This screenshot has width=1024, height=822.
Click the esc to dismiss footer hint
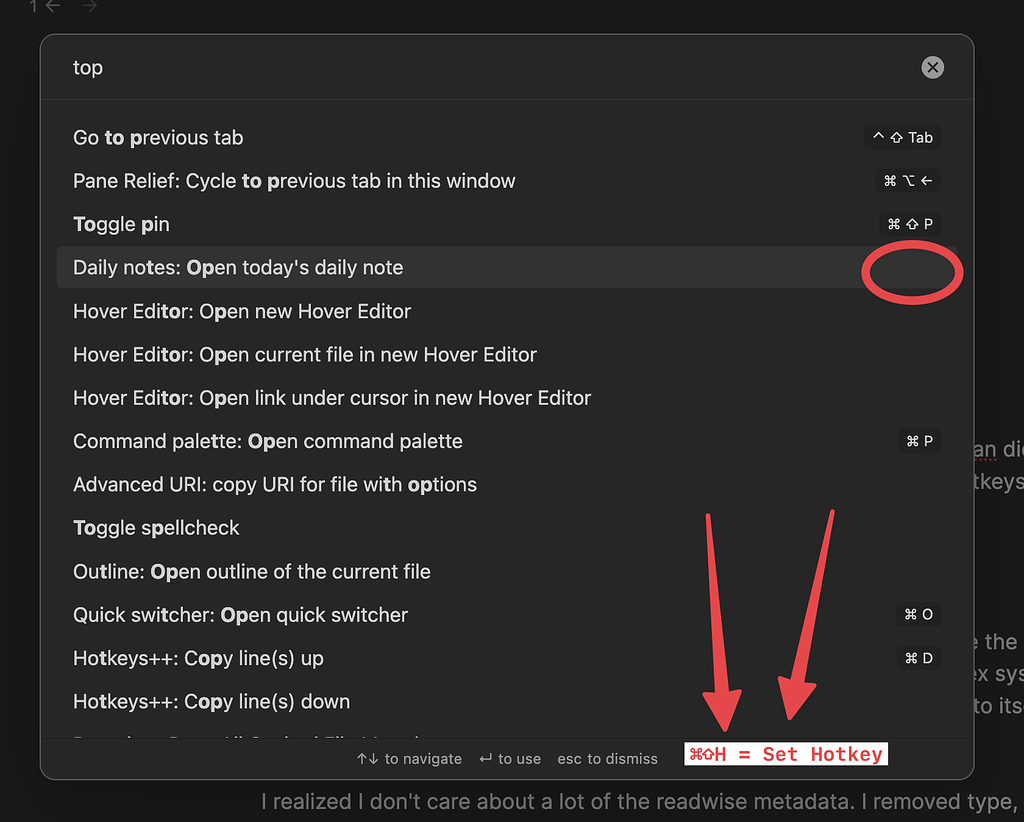tap(607, 758)
